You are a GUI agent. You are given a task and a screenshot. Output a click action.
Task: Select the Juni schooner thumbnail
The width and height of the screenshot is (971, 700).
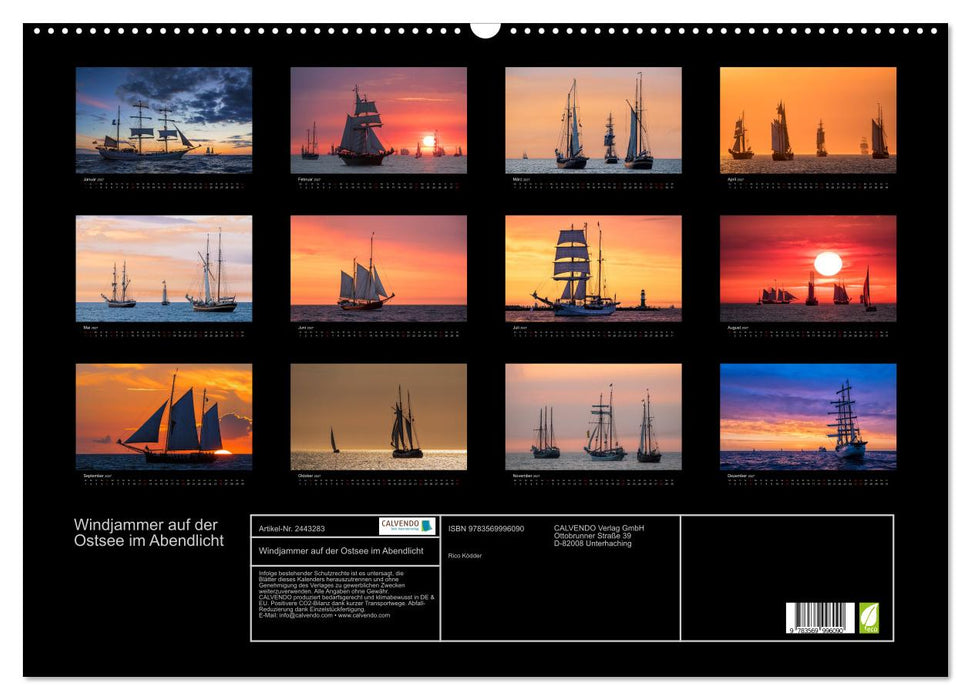(x=378, y=268)
